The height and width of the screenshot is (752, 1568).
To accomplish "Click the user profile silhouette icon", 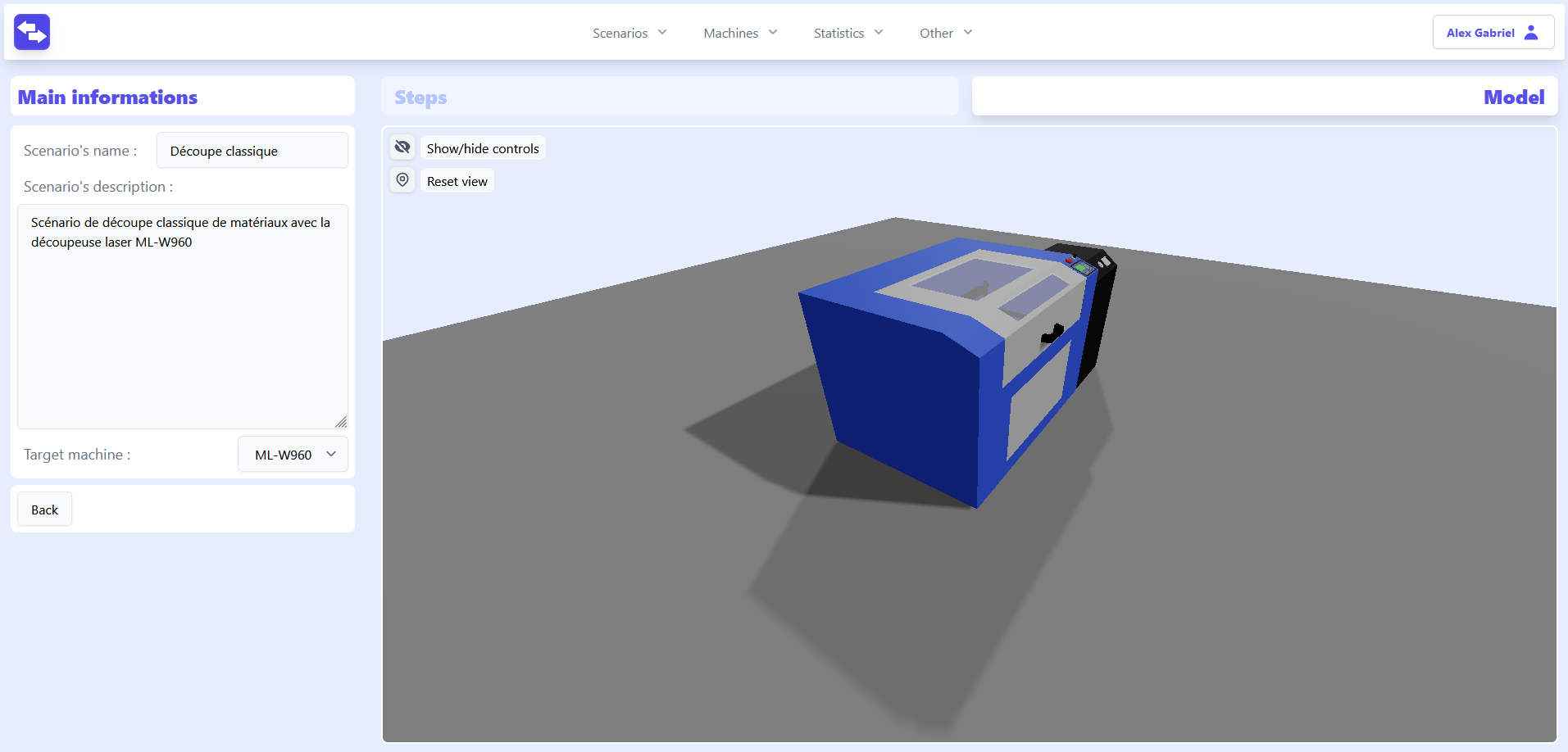I will click(1530, 33).
